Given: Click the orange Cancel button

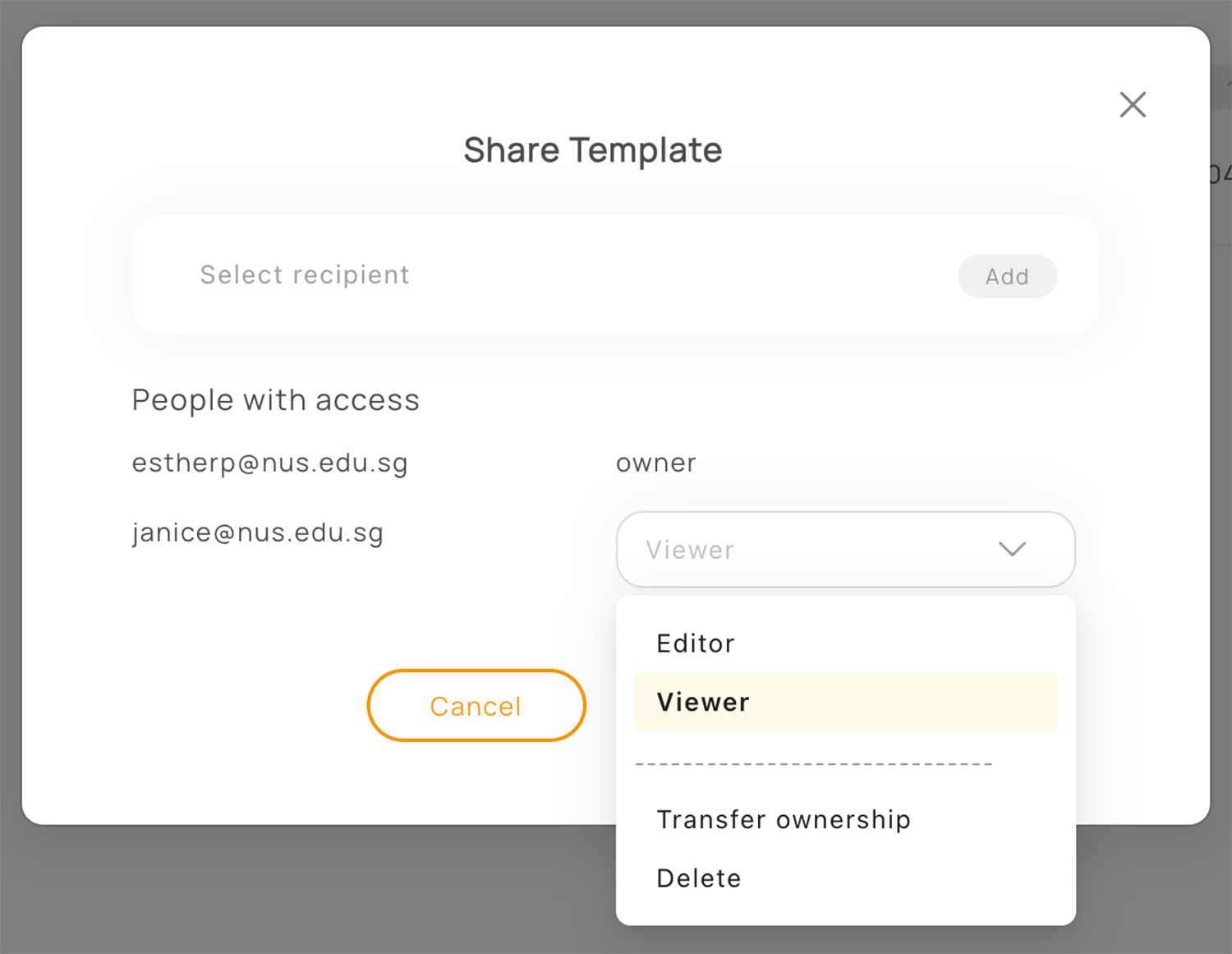Looking at the screenshot, I should (476, 705).
